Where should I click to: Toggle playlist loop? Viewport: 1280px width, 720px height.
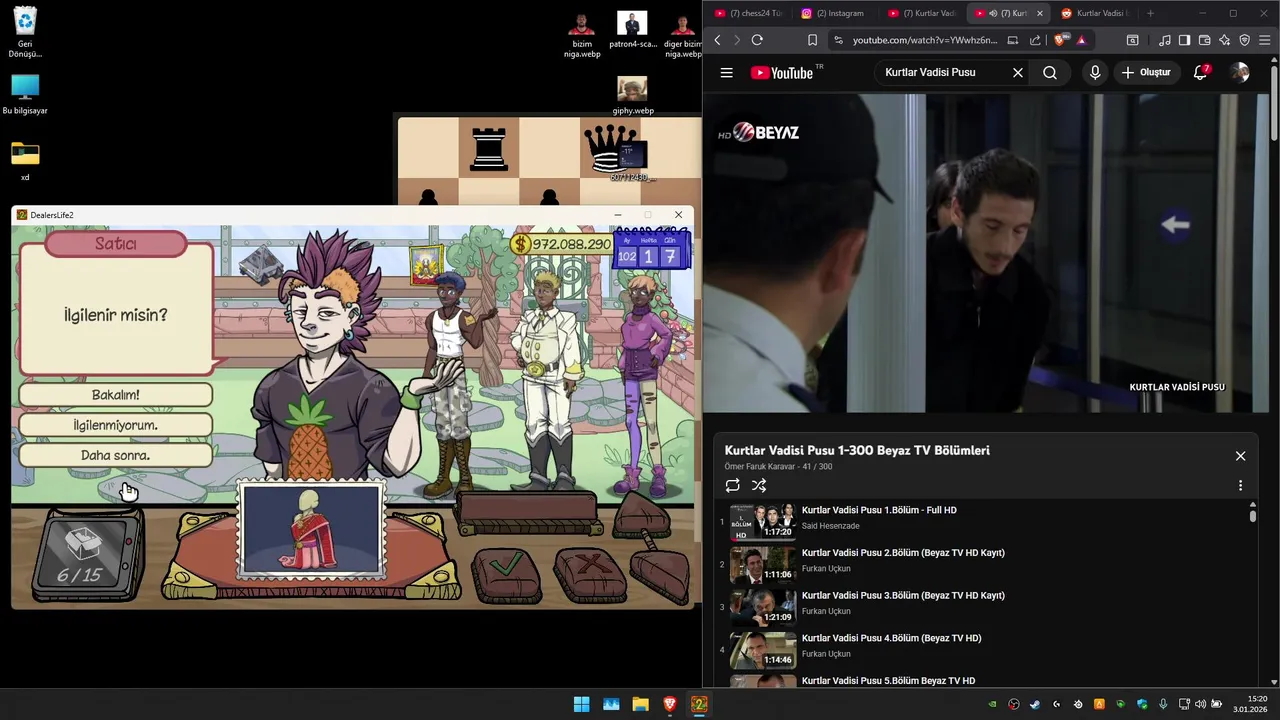click(733, 485)
